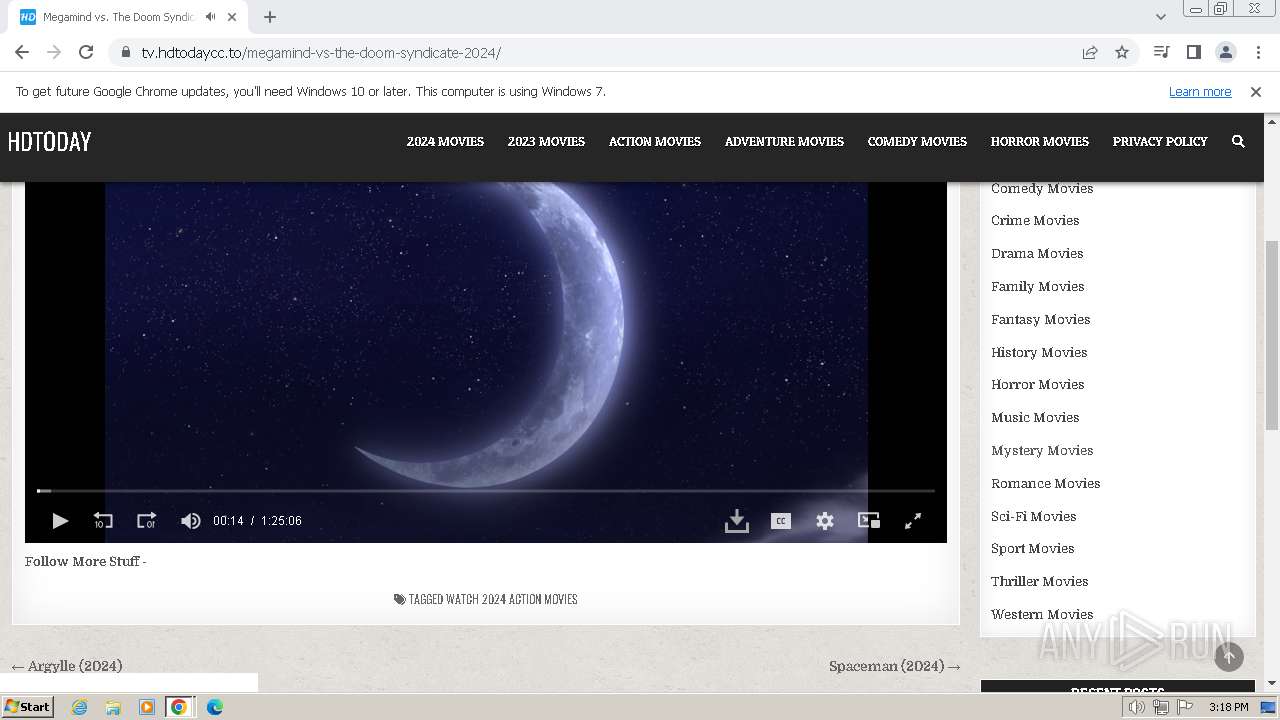Open Horror Movies sidebar category

(x=1038, y=385)
